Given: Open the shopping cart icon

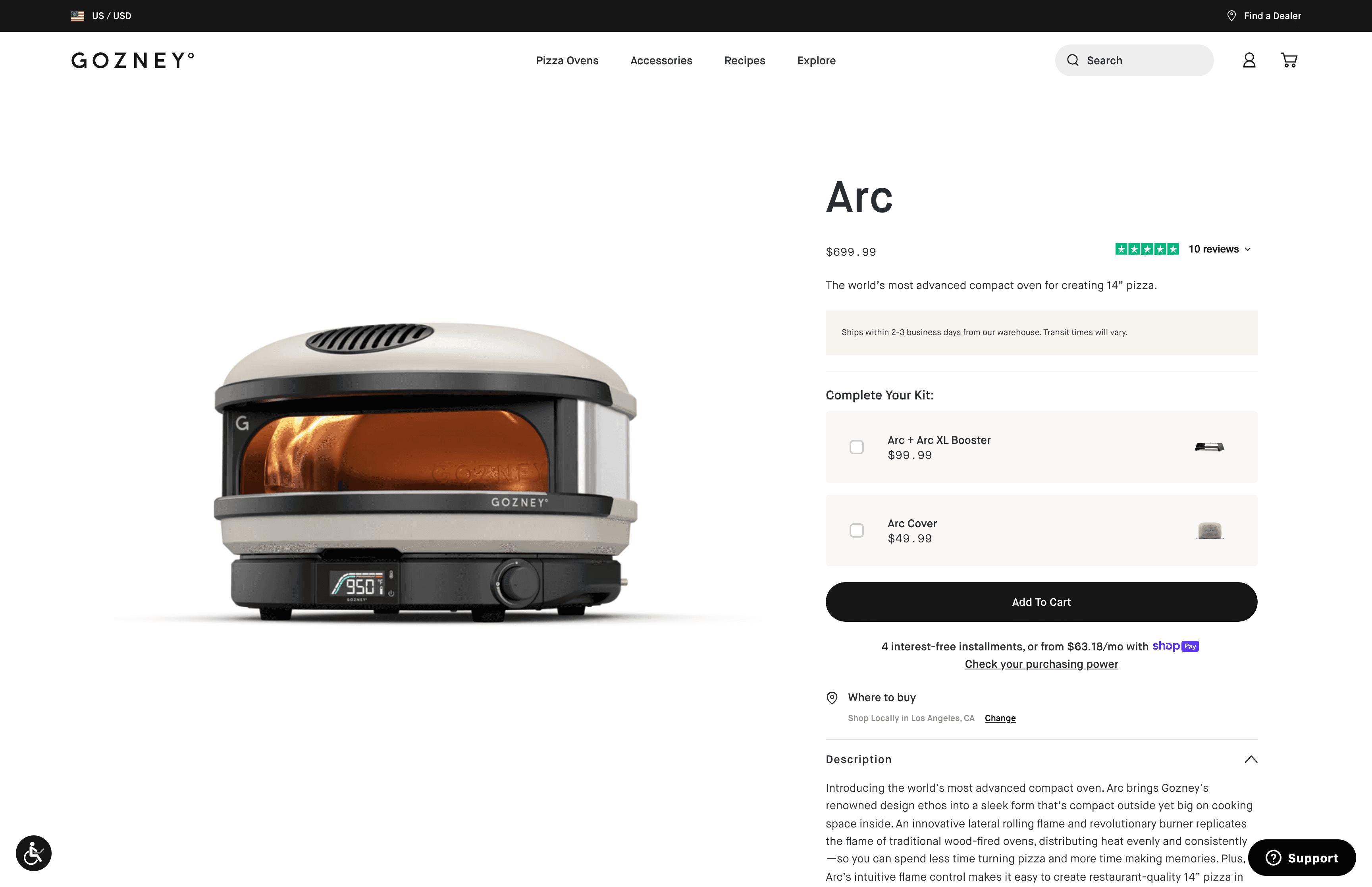Looking at the screenshot, I should click(x=1289, y=60).
